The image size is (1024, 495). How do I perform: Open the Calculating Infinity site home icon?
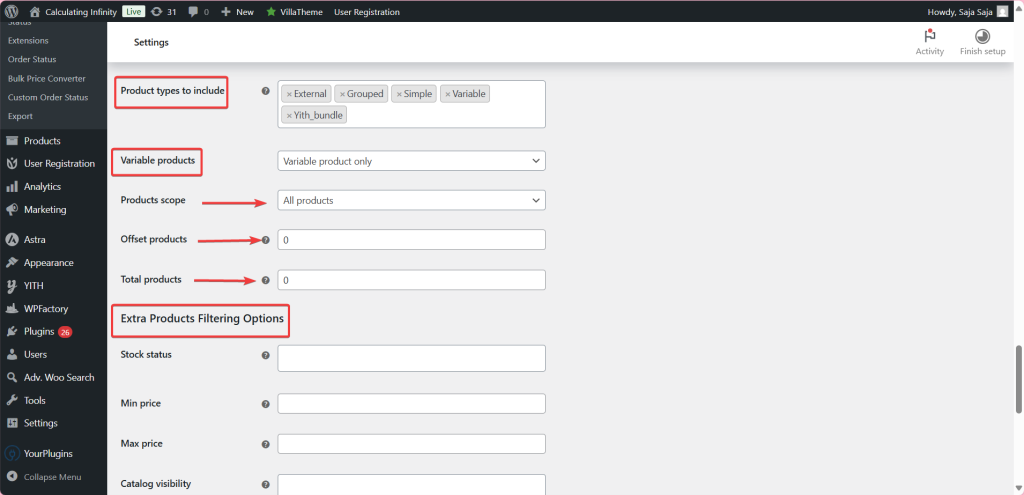point(35,12)
